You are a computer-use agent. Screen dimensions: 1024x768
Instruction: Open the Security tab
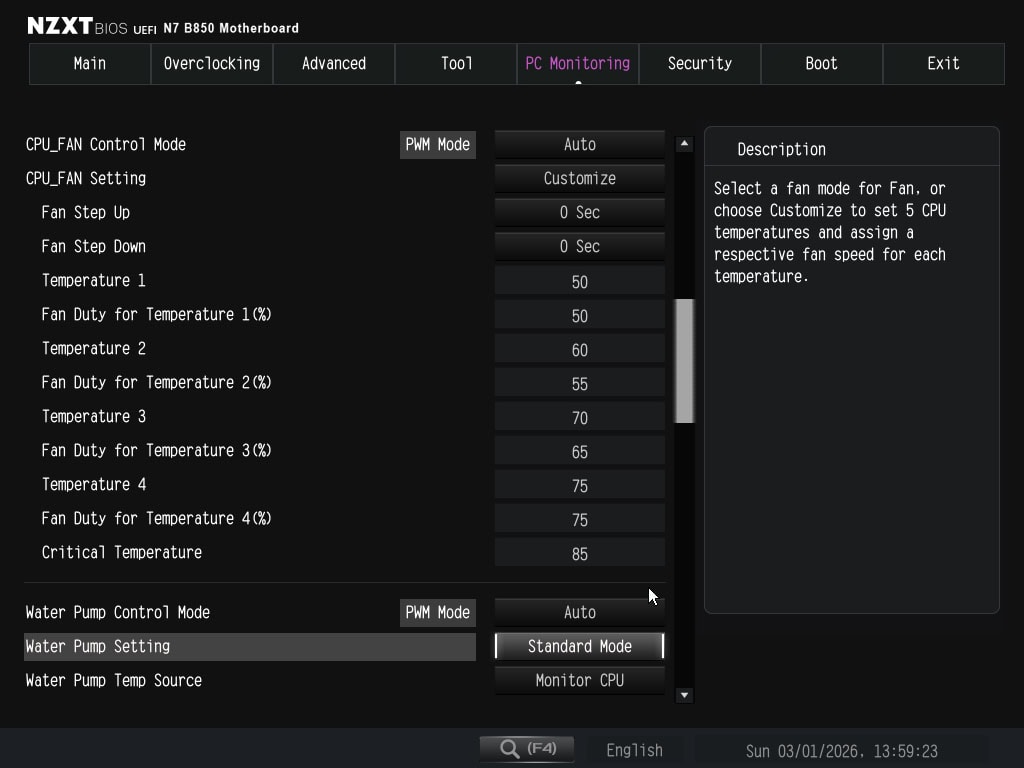tap(699, 64)
